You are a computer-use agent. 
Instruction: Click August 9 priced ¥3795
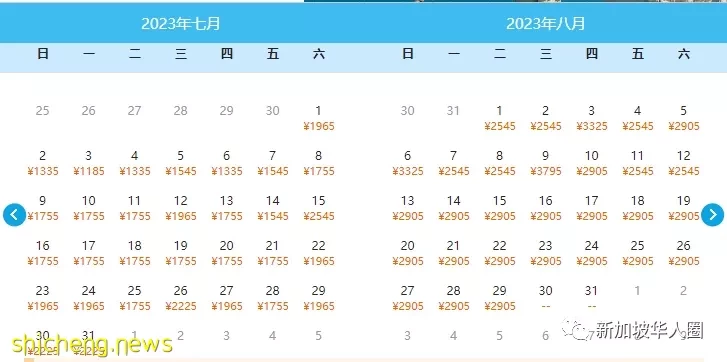546,163
